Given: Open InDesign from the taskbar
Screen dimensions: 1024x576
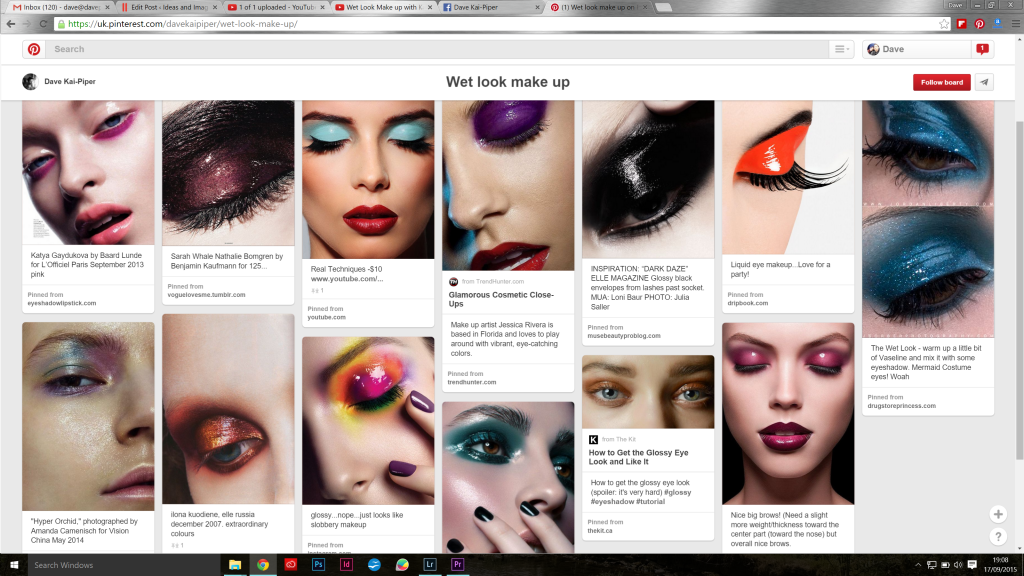Looking at the screenshot, I should click(346, 565).
